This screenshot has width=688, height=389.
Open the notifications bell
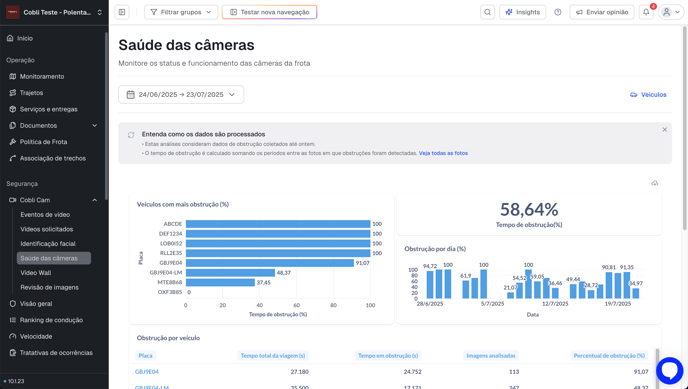[x=646, y=12]
